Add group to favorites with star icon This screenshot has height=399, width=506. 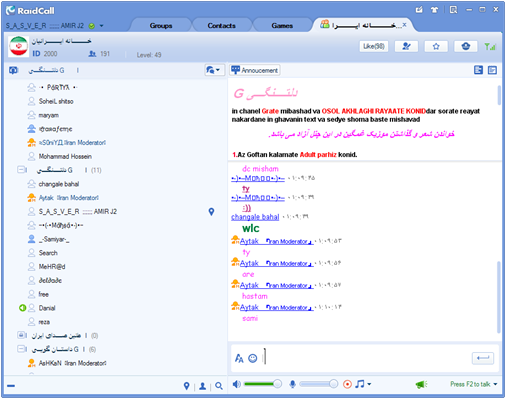436,46
